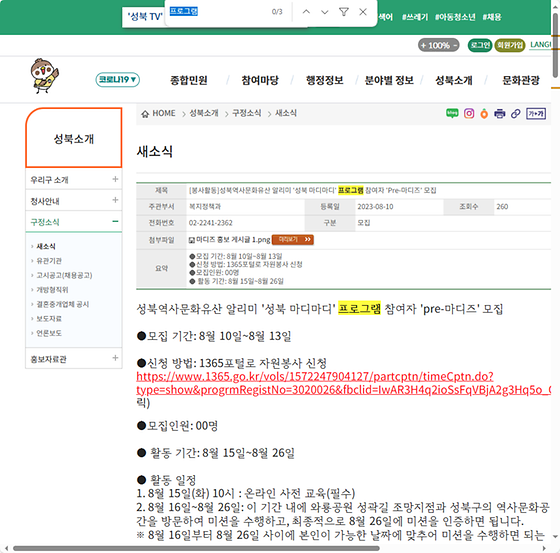
Task: Click the view count 260
Action: click(502, 206)
